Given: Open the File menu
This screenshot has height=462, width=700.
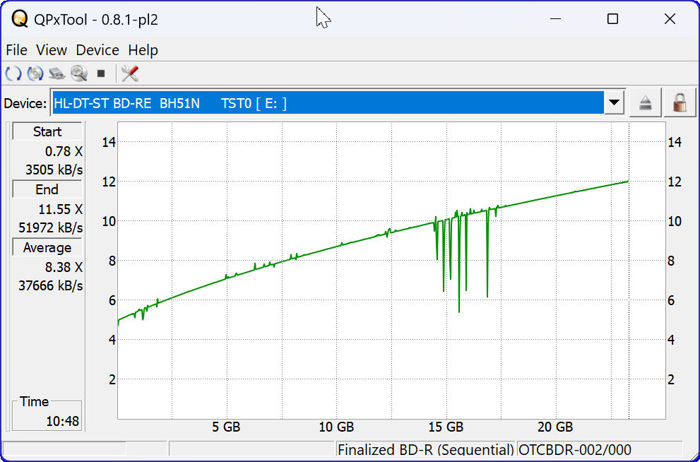Looking at the screenshot, I should coord(16,50).
